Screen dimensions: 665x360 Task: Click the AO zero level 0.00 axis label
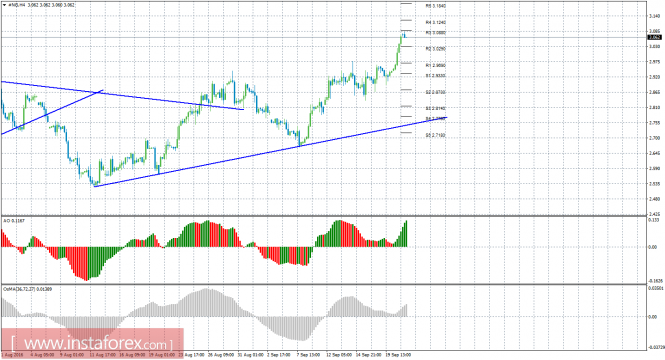coord(653,247)
